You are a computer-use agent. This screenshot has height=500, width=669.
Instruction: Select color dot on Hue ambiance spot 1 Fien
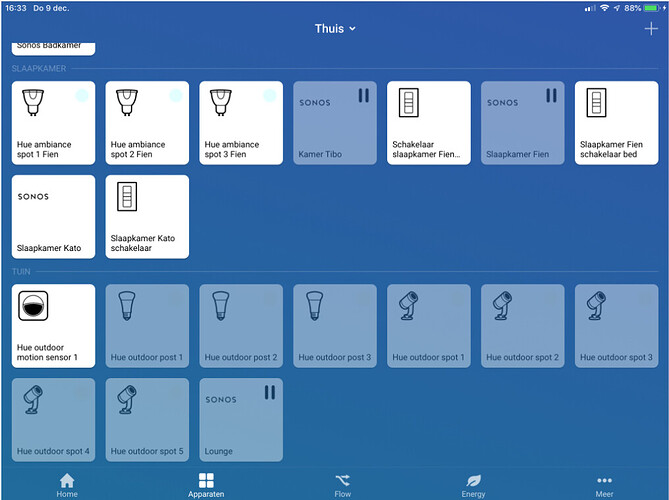[82, 95]
